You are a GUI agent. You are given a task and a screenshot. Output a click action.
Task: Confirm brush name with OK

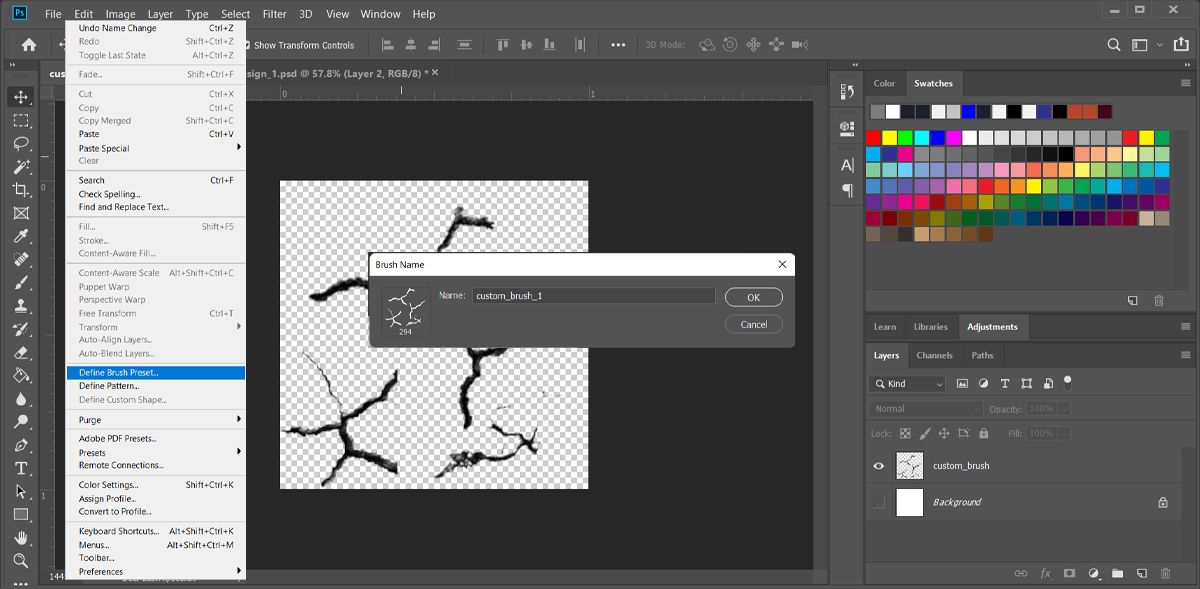[753, 297]
